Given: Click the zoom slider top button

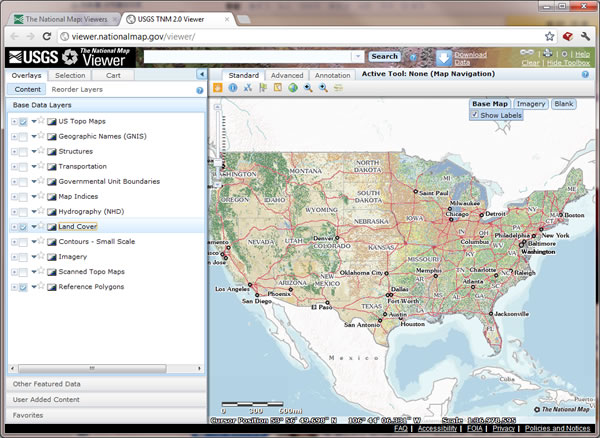Looking at the screenshot, I should 217,107.
